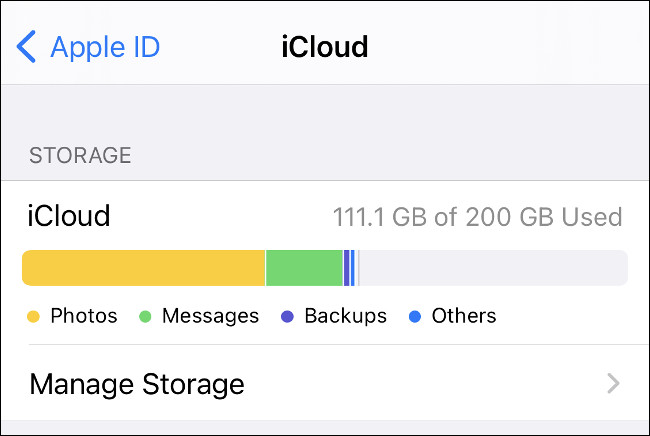Select the Messages legend label
This screenshot has width=650, height=436.
(210, 316)
